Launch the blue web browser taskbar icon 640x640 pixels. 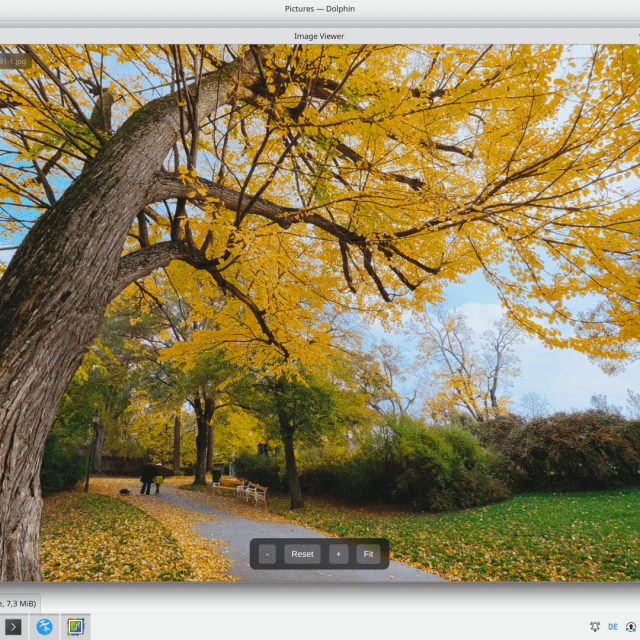click(x=44, y=627)
